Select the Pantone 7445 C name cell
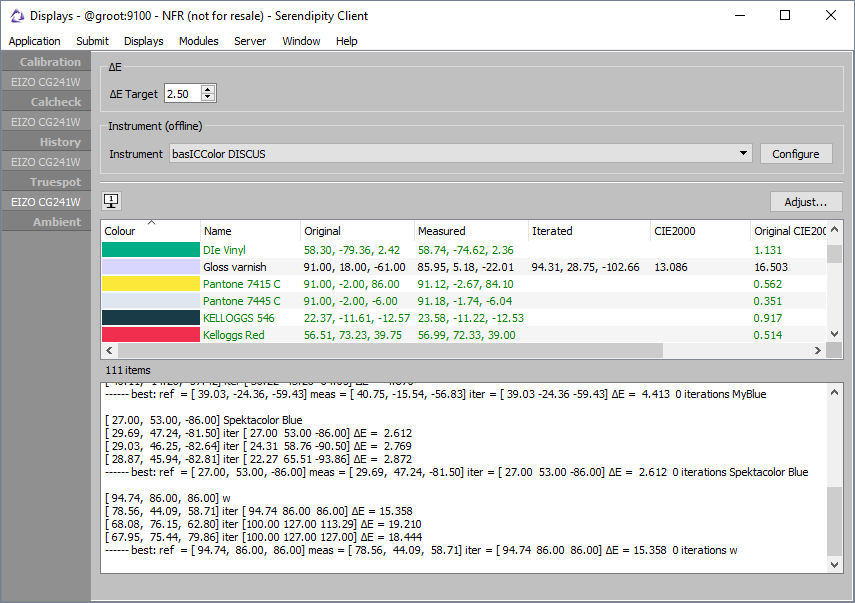Image resolution: width=855 pixels, height=603 pixels. 242,301
